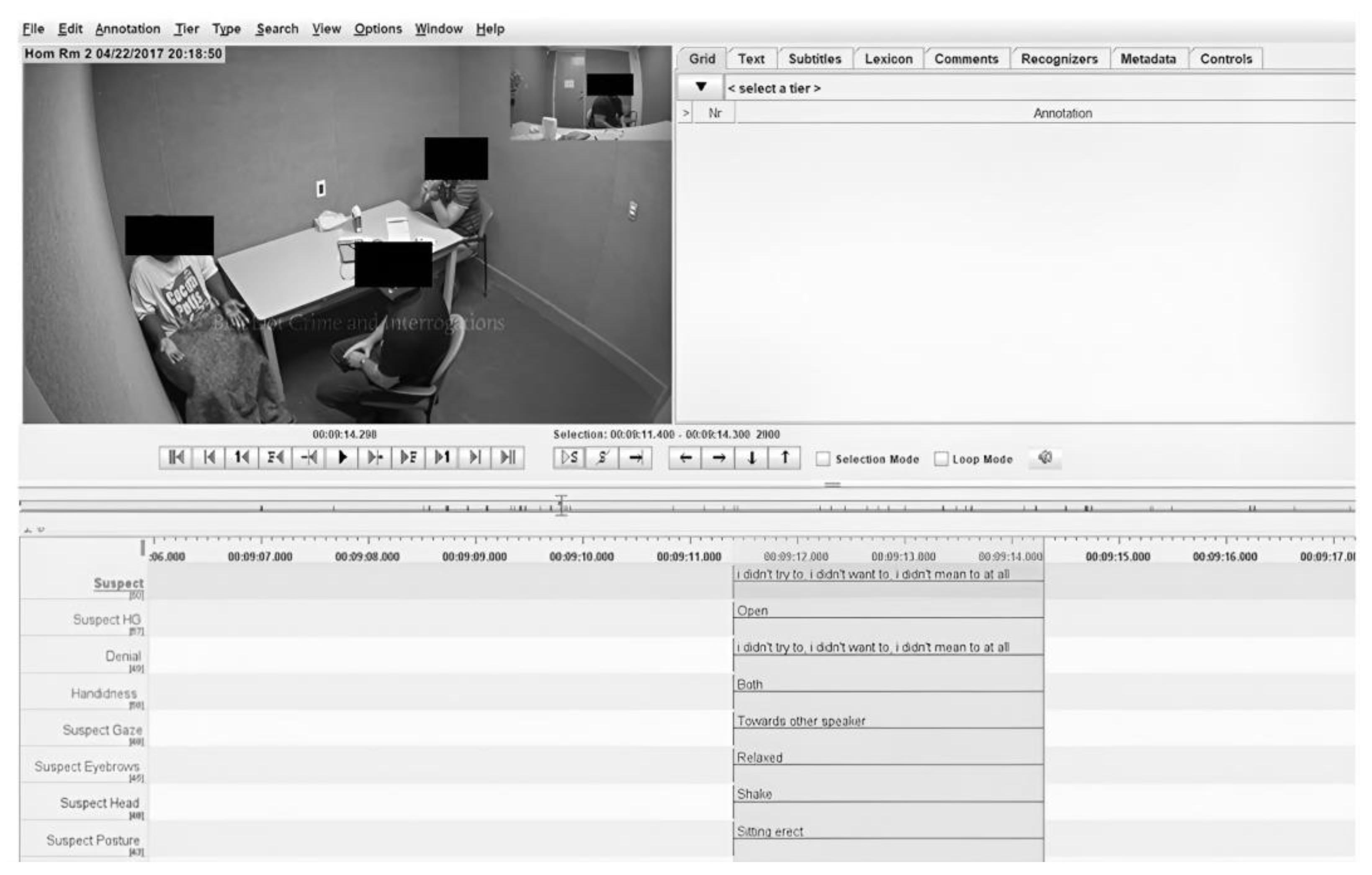Image resolution: width=1372 pixels, height=875 pixels.
Task: Toggle the Loop Mode checkbox
Action: [941, 459]
